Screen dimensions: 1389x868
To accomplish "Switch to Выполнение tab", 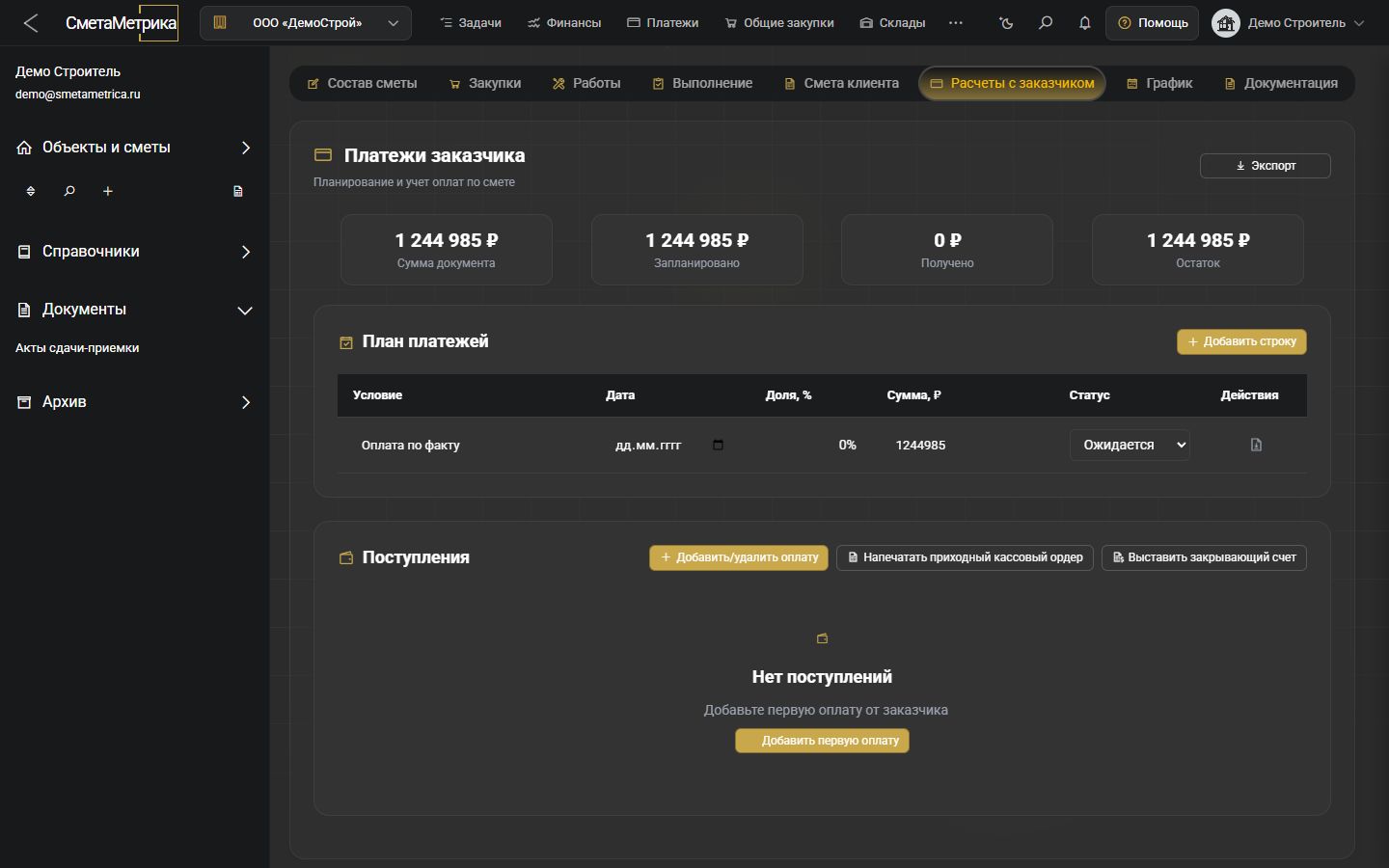I will pos(702,84).
